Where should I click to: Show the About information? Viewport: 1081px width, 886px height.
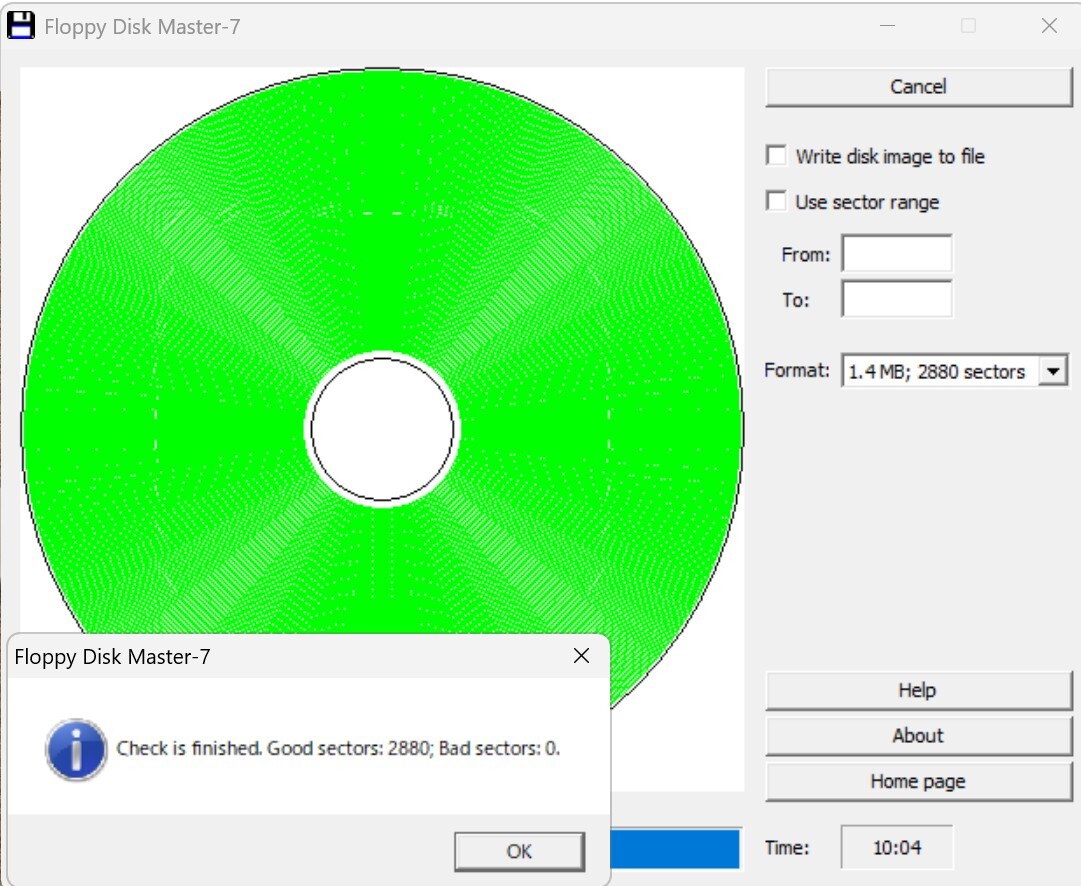click(917, 736)
